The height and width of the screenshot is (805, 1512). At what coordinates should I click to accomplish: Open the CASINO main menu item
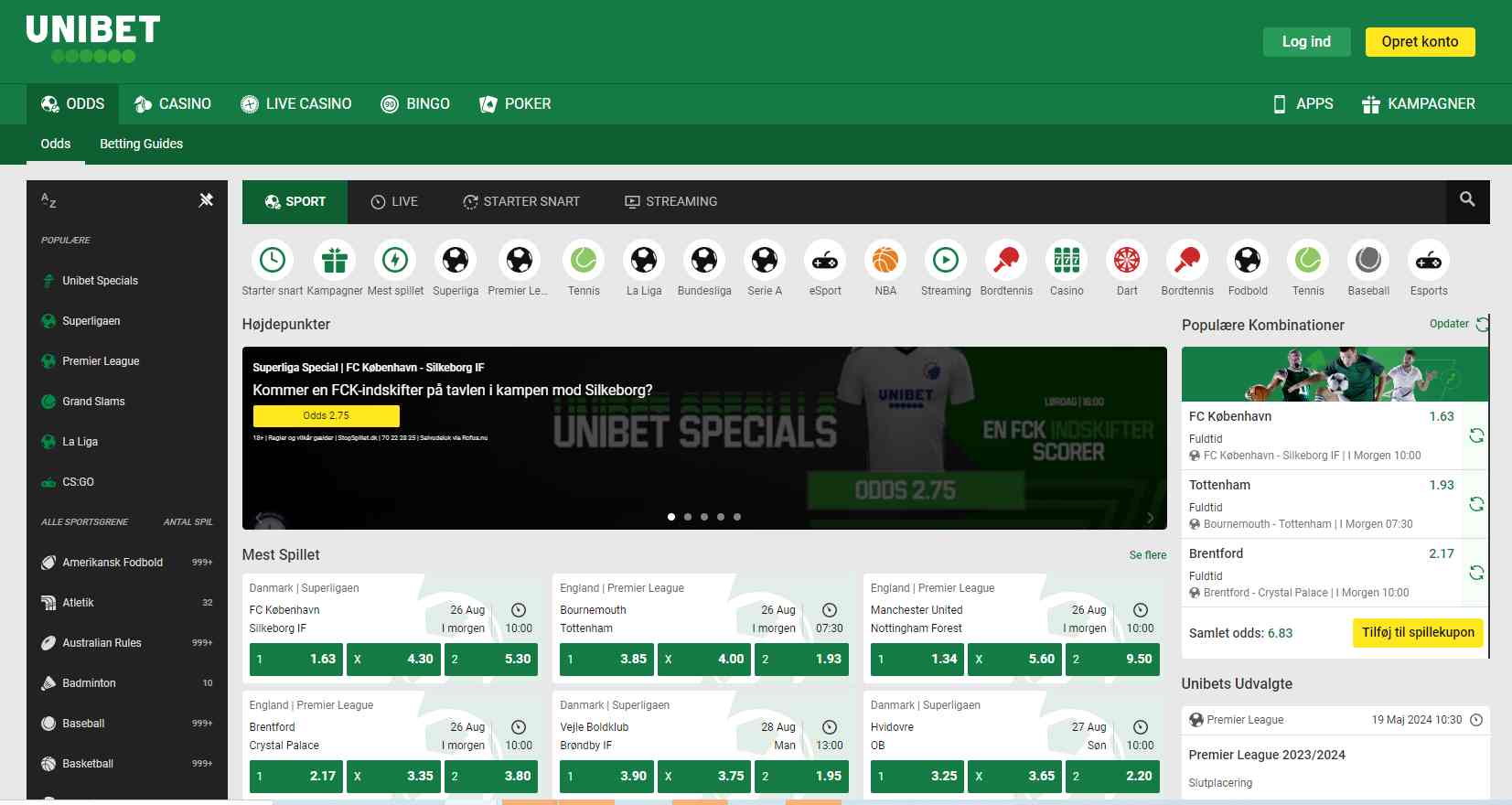tap(173, 104)
